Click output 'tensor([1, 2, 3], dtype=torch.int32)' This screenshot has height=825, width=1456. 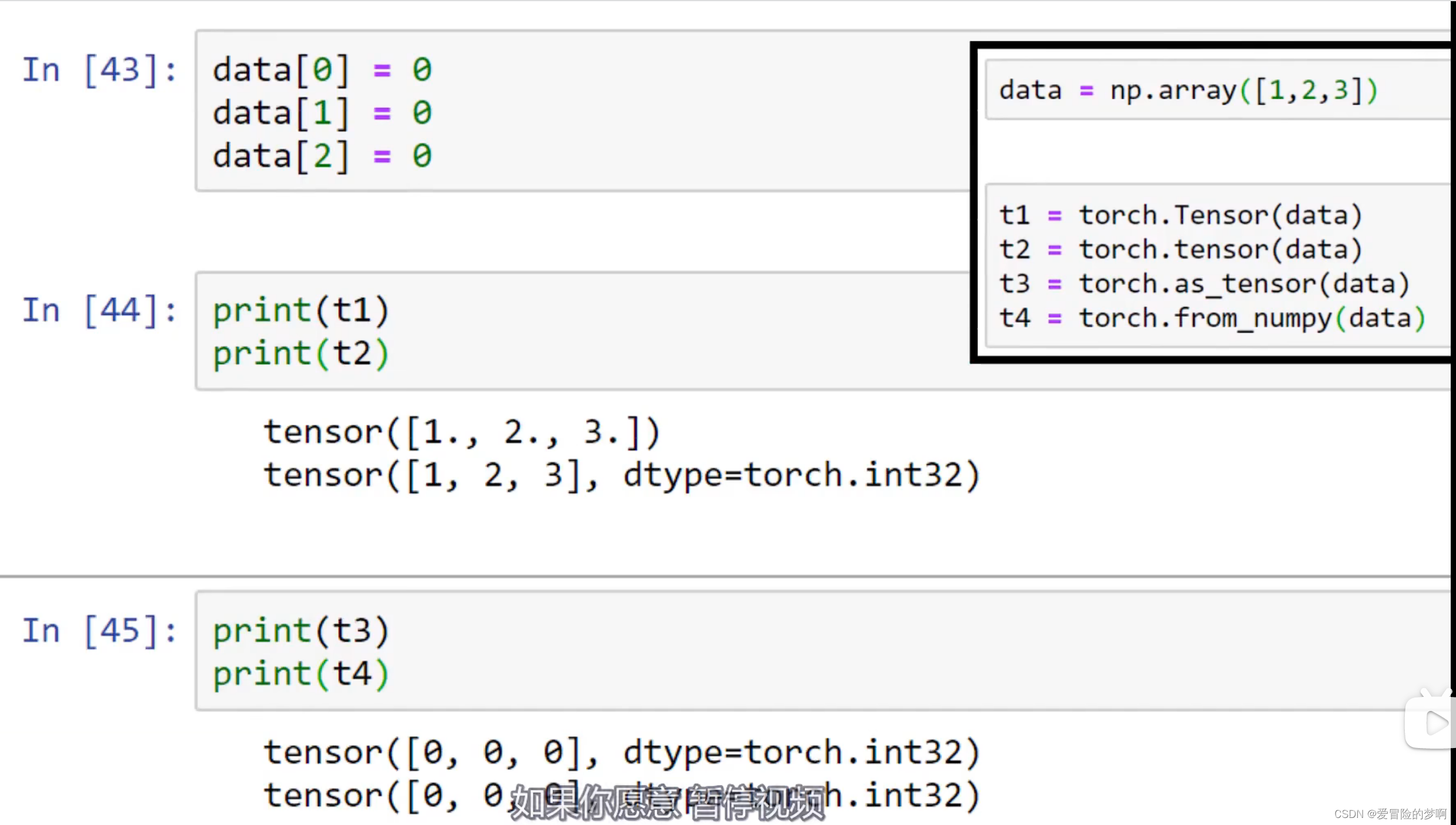622,475
